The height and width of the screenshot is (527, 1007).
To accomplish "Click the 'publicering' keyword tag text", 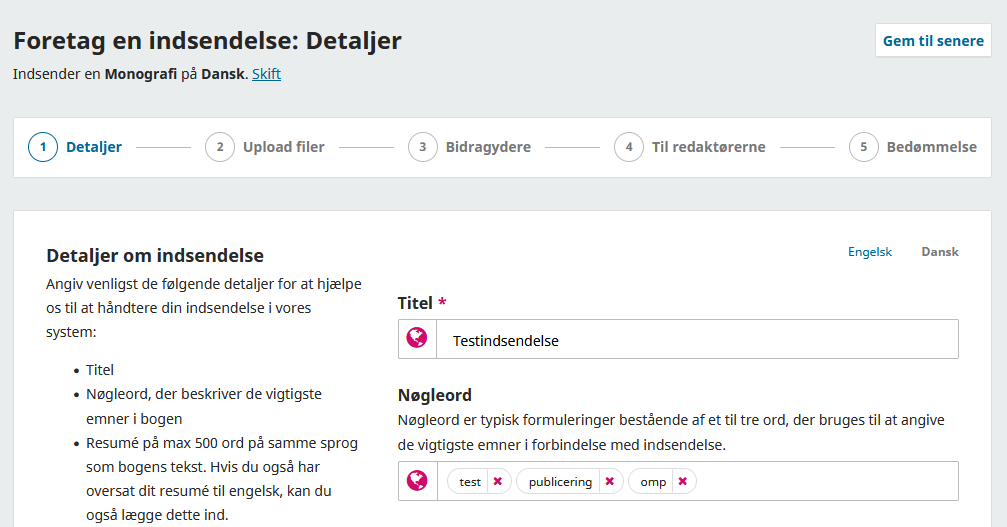I will click(560, 482).
